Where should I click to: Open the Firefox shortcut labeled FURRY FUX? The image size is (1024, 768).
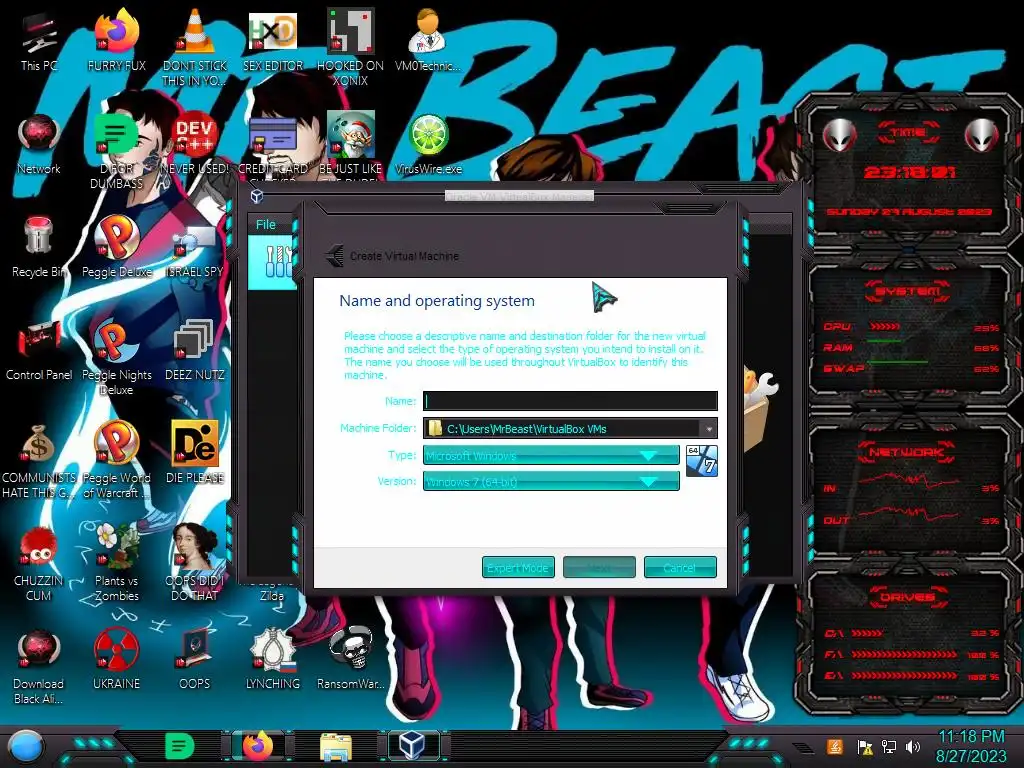(x=117, y=41)
